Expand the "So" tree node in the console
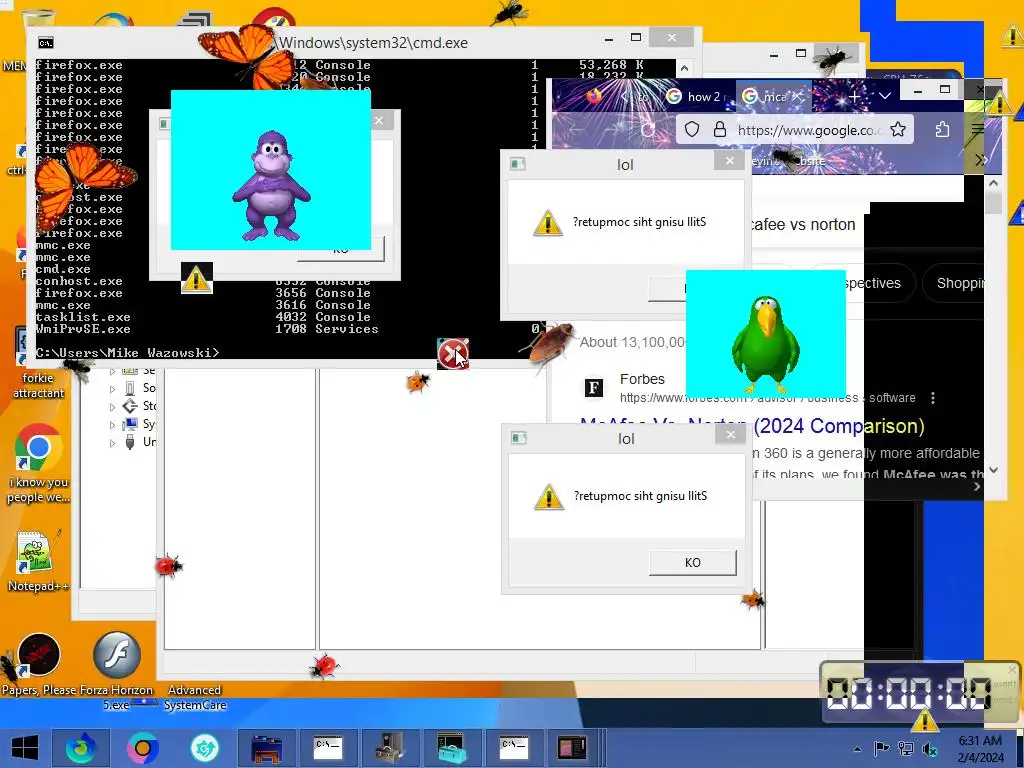 click(112, 389)
